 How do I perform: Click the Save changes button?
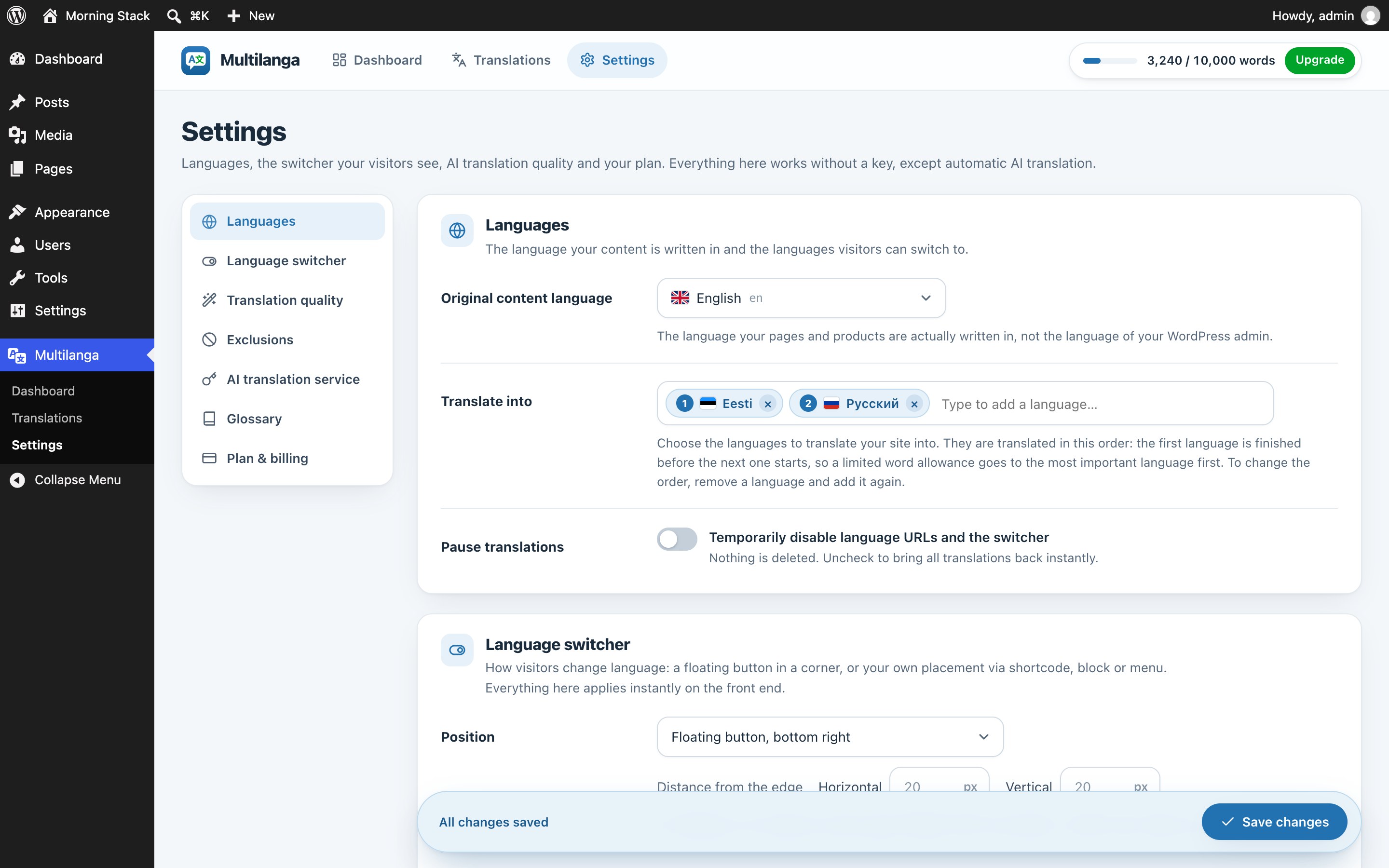1274,822
